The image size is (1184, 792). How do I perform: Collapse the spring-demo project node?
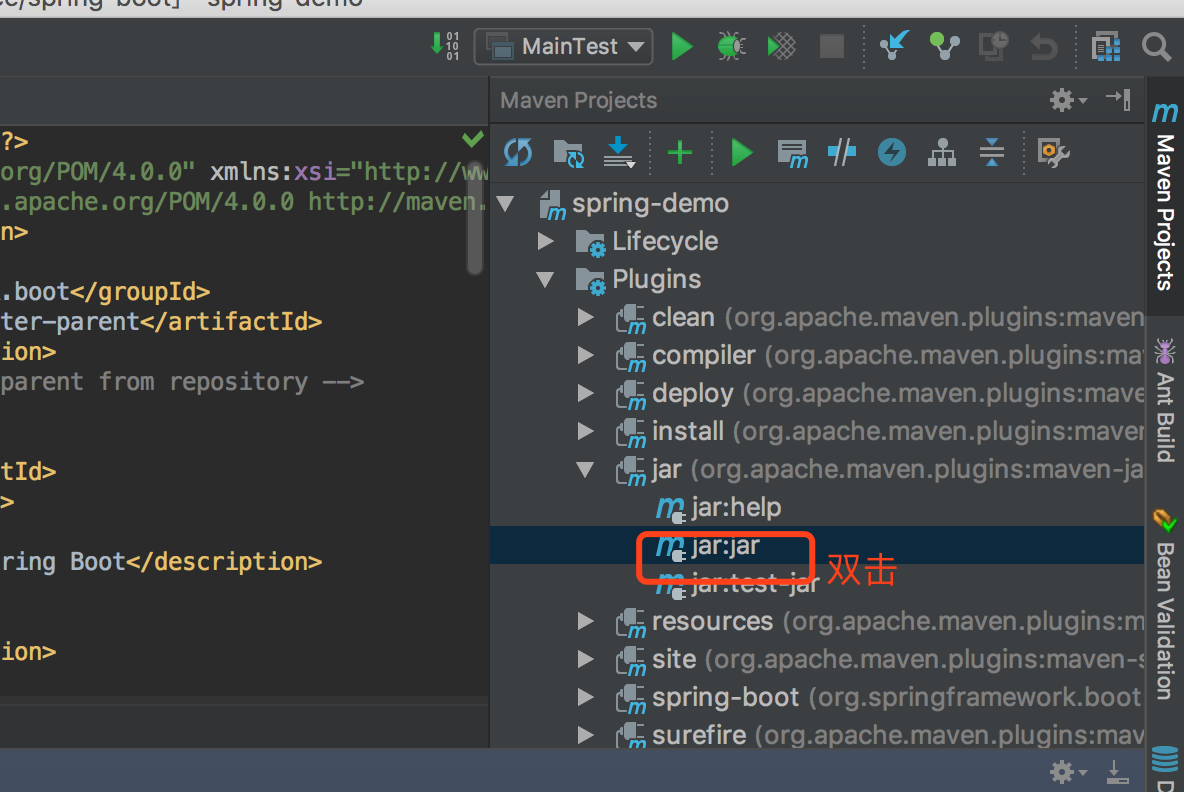tap(505, 204)
